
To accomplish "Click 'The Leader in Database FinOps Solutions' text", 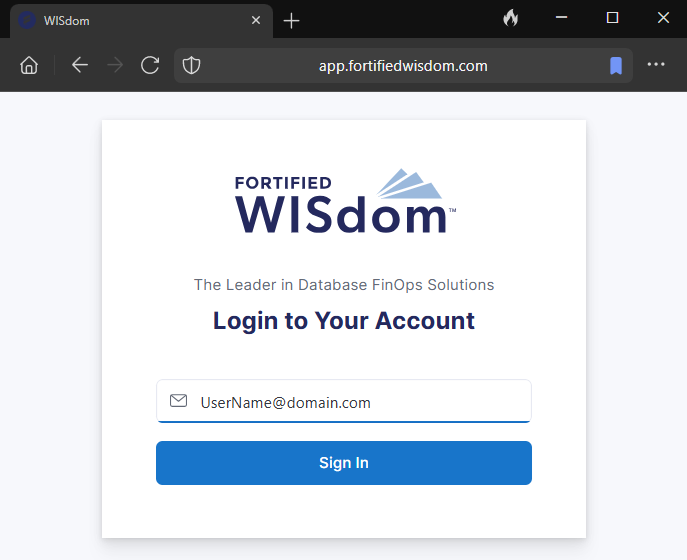I will click(344, 285).
